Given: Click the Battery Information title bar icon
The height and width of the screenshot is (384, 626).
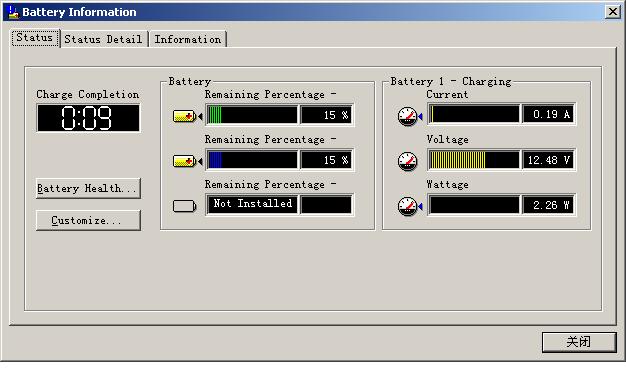Looking at the screenshot, I should [x=14, y=12].
